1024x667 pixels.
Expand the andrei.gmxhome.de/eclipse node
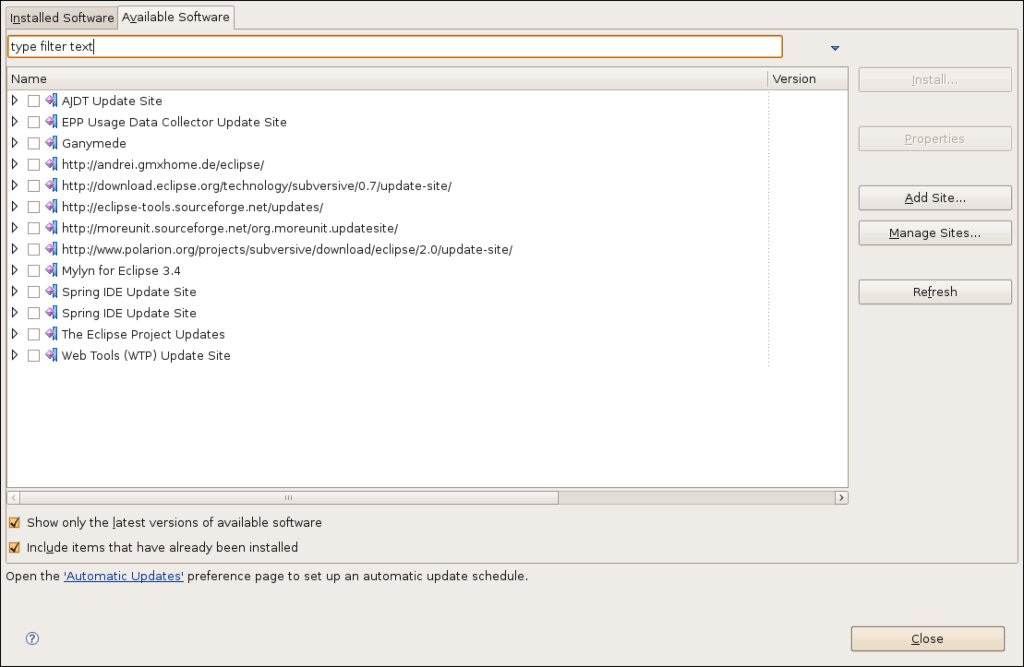tap(15, 164)
